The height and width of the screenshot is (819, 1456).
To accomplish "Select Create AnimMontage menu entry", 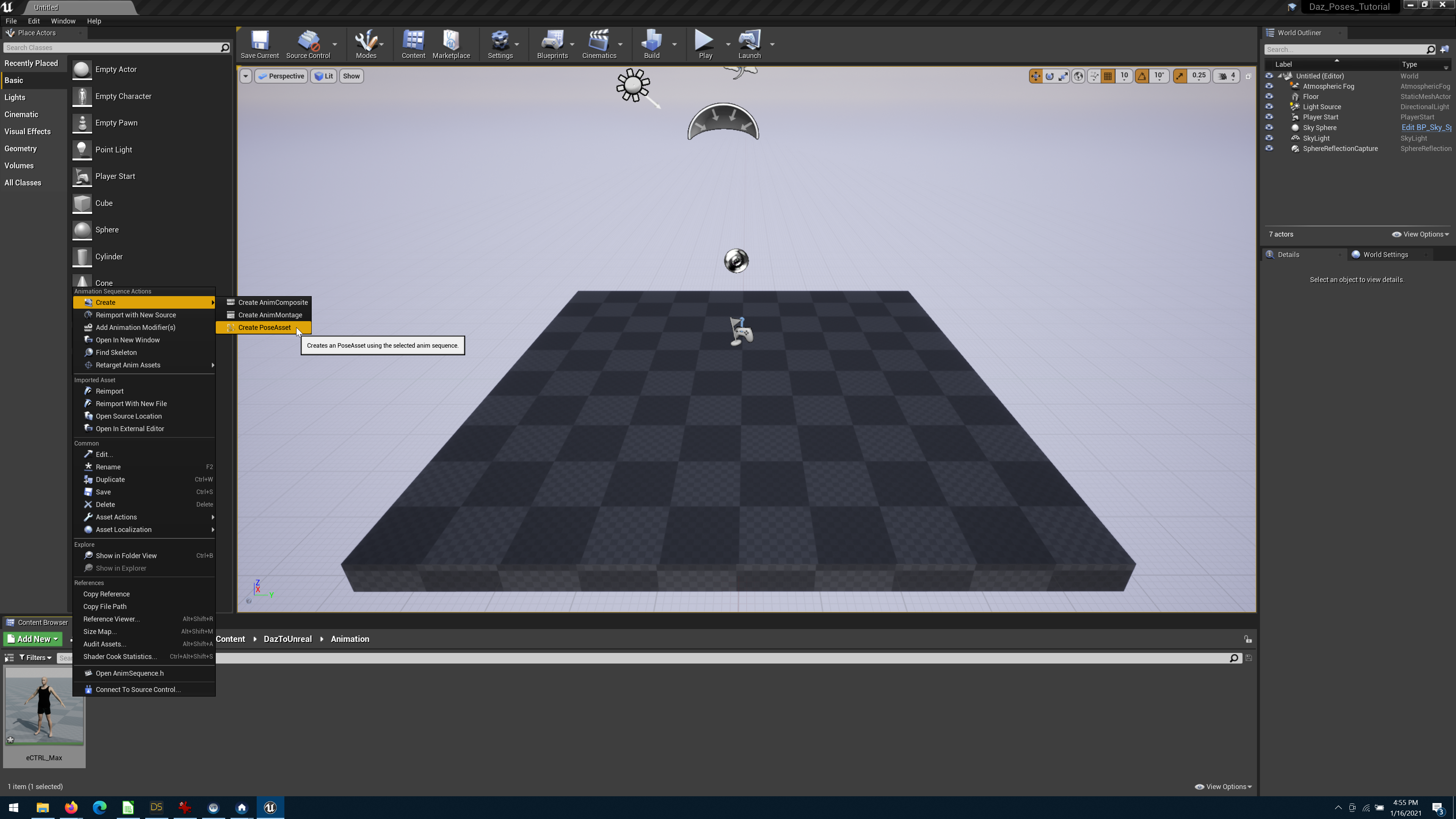I will 264,315.
